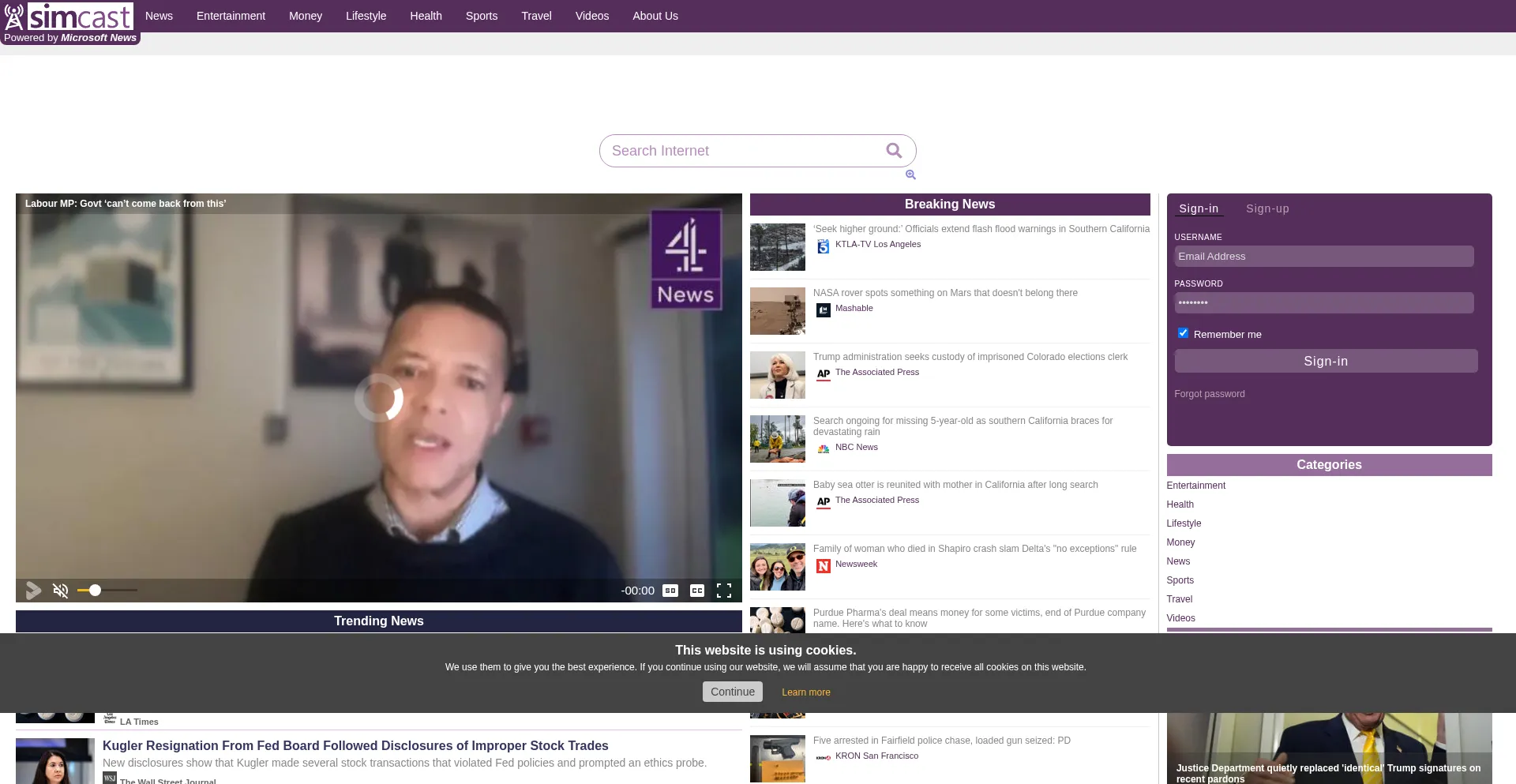The height and width of the screenshot is (784, 1516).
Task: Switch to the Sign-up tab
Action: (1267, 208)
